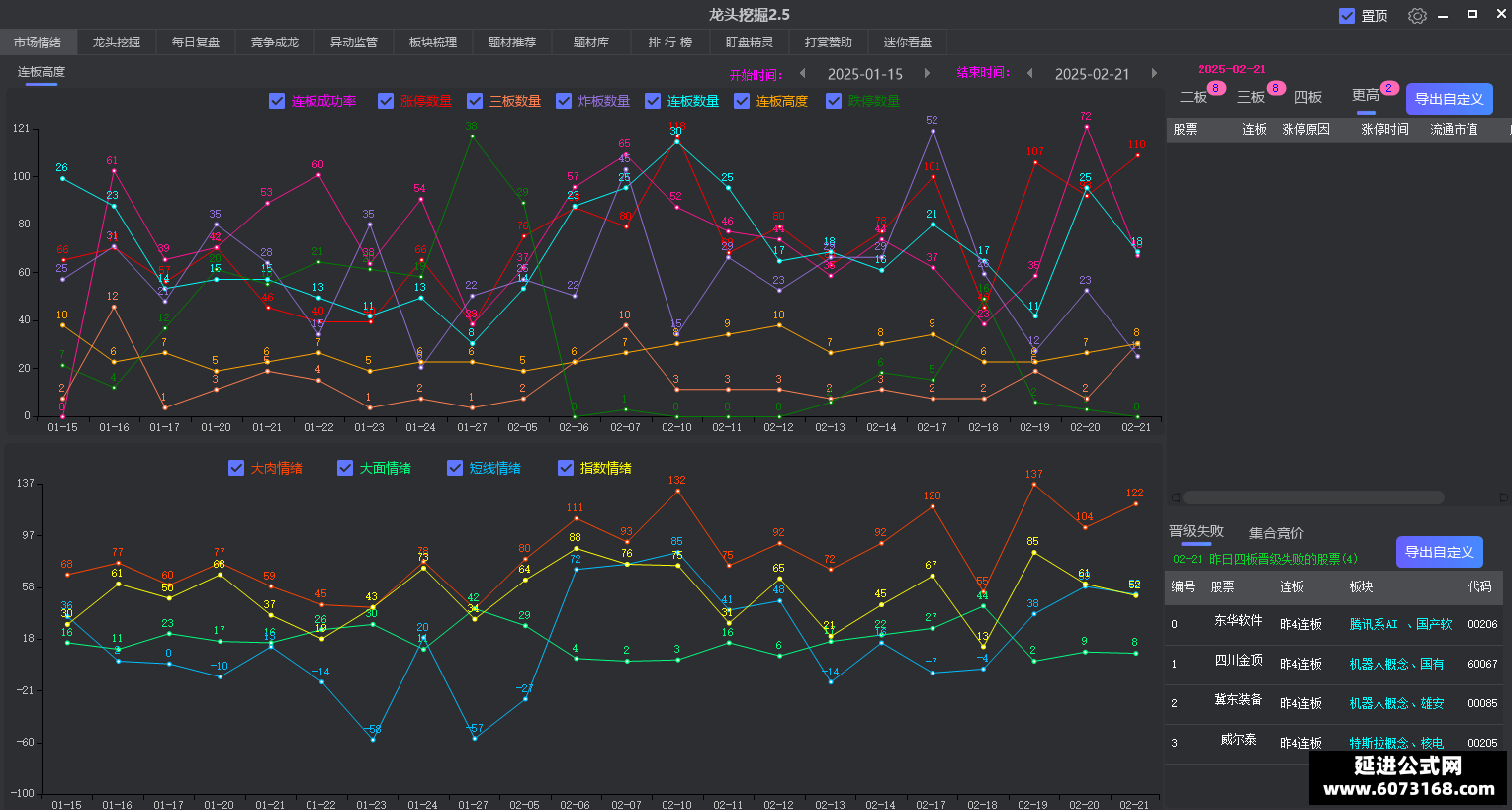Image resolution: width=1512 pixels, height=810 pixels.
Task: Click next arrow beside end date 2025-02-21
Action: pos(1154,73)
